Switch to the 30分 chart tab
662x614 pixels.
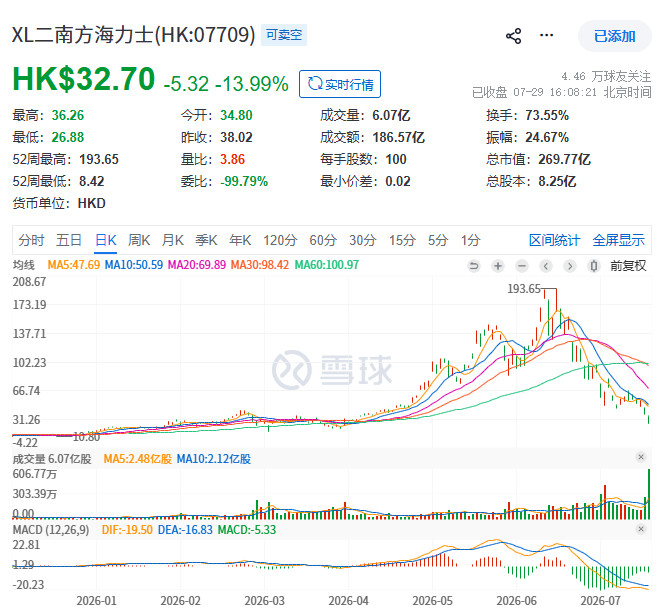pos(363,240)
